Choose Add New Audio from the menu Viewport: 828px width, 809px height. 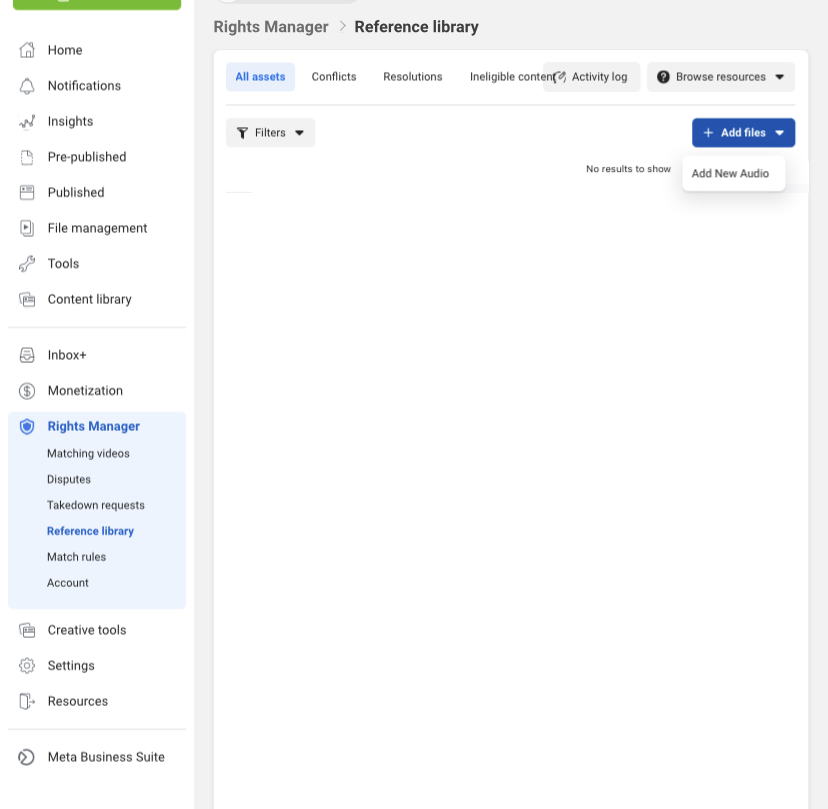[x=730, y=174]
